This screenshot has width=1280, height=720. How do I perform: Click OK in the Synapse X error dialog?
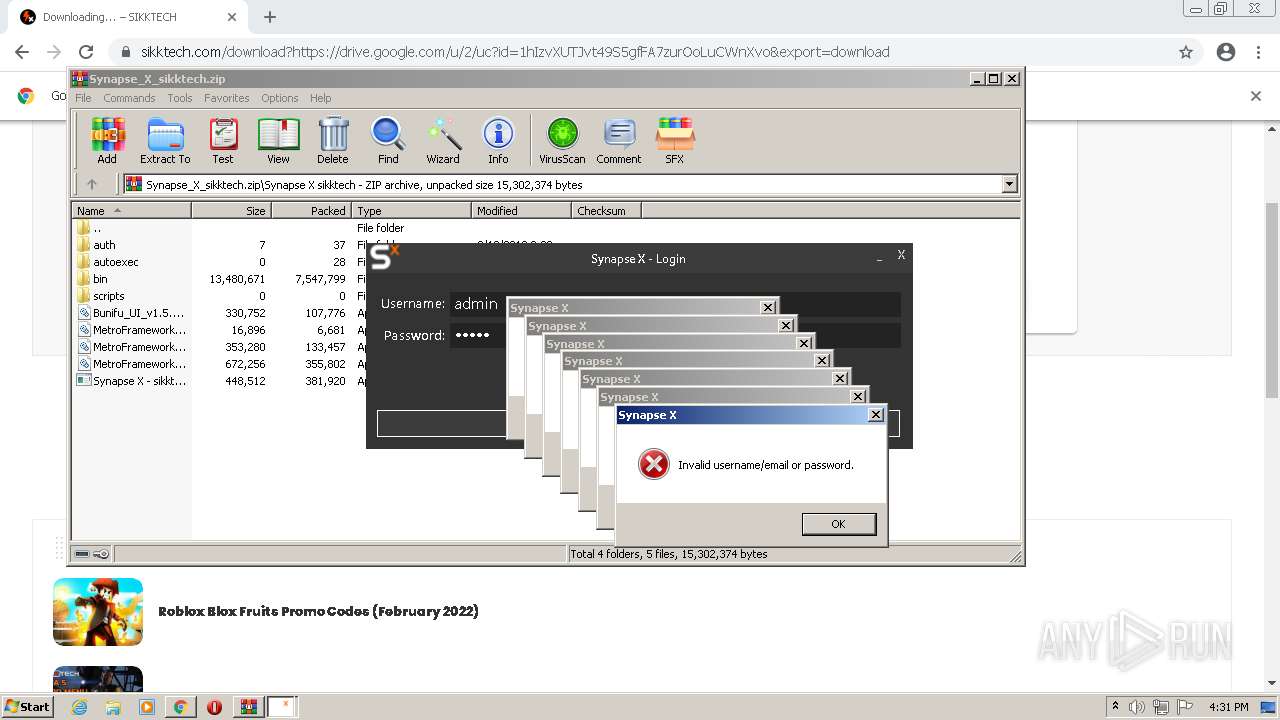[838, 524]
